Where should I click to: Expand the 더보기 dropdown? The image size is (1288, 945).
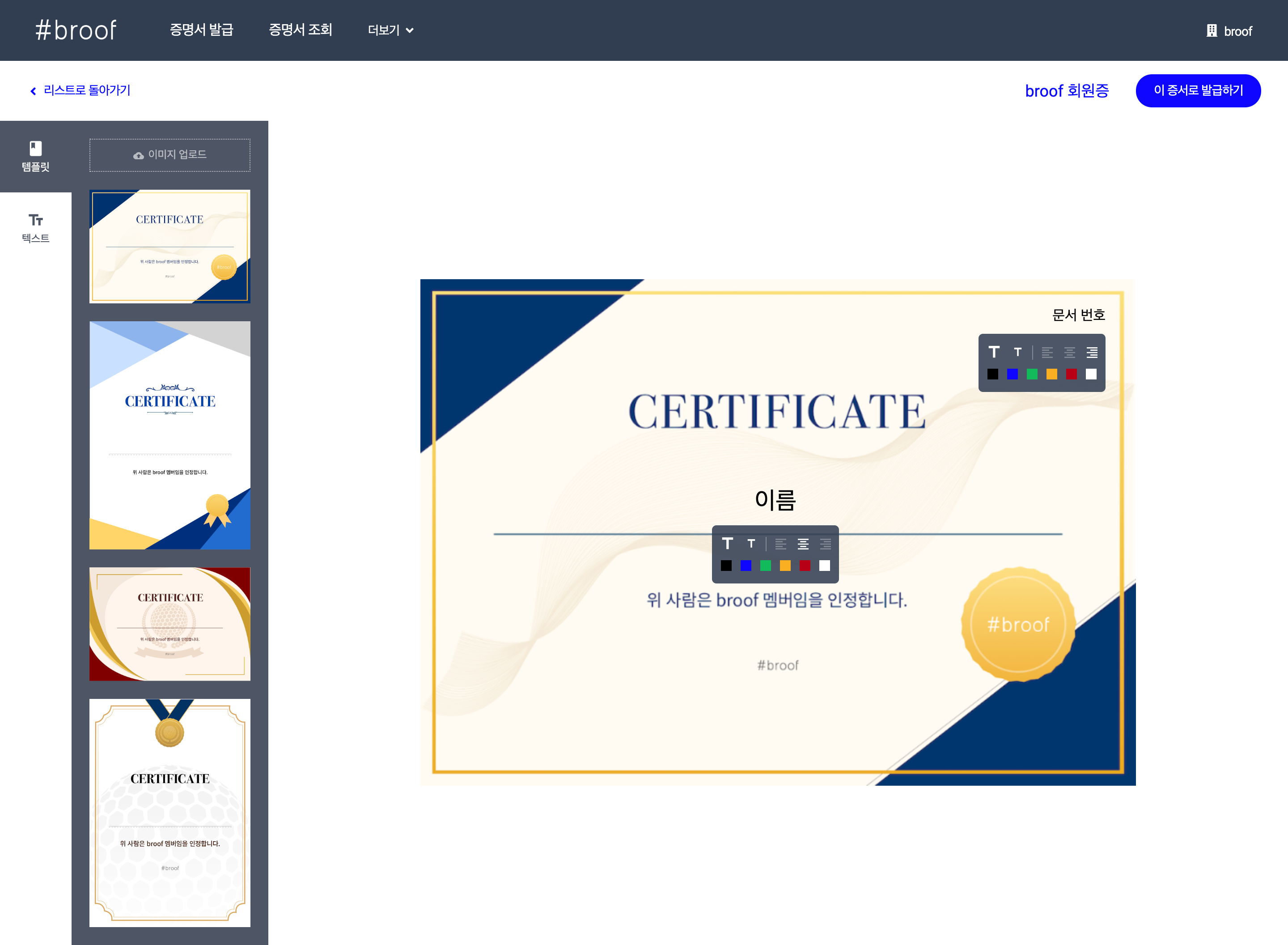390,30
